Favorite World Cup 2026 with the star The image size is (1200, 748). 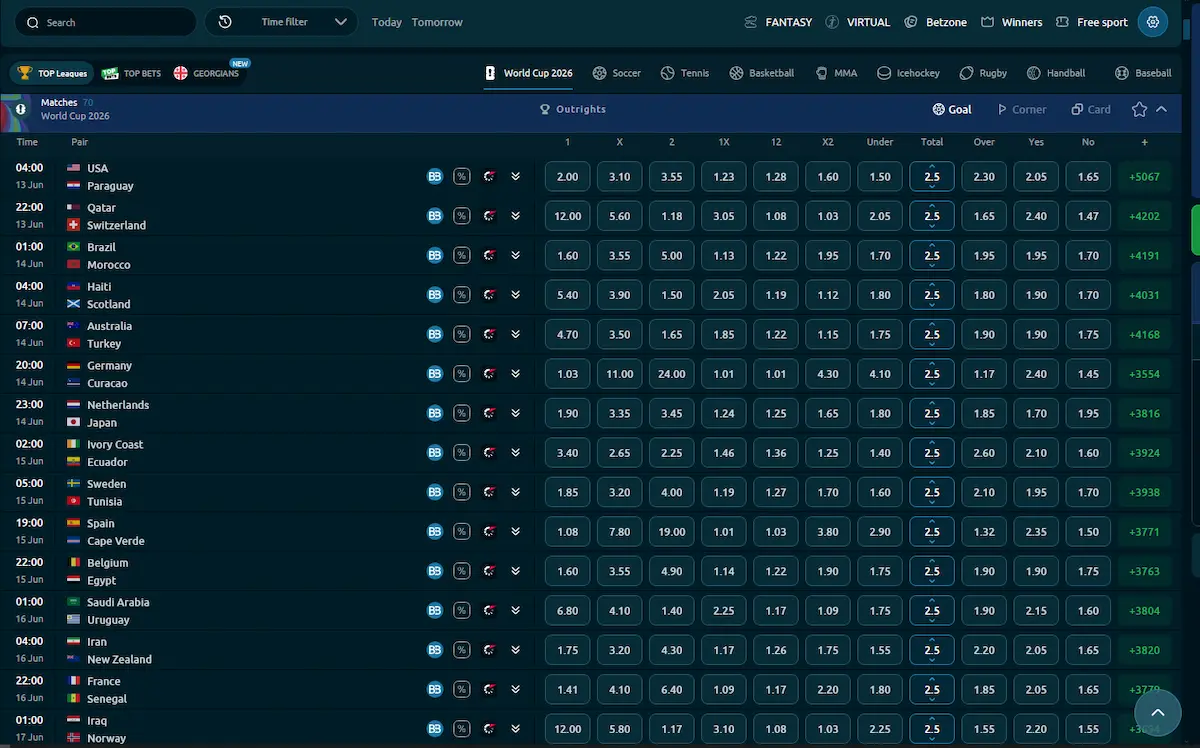[x=1139, y=109]
